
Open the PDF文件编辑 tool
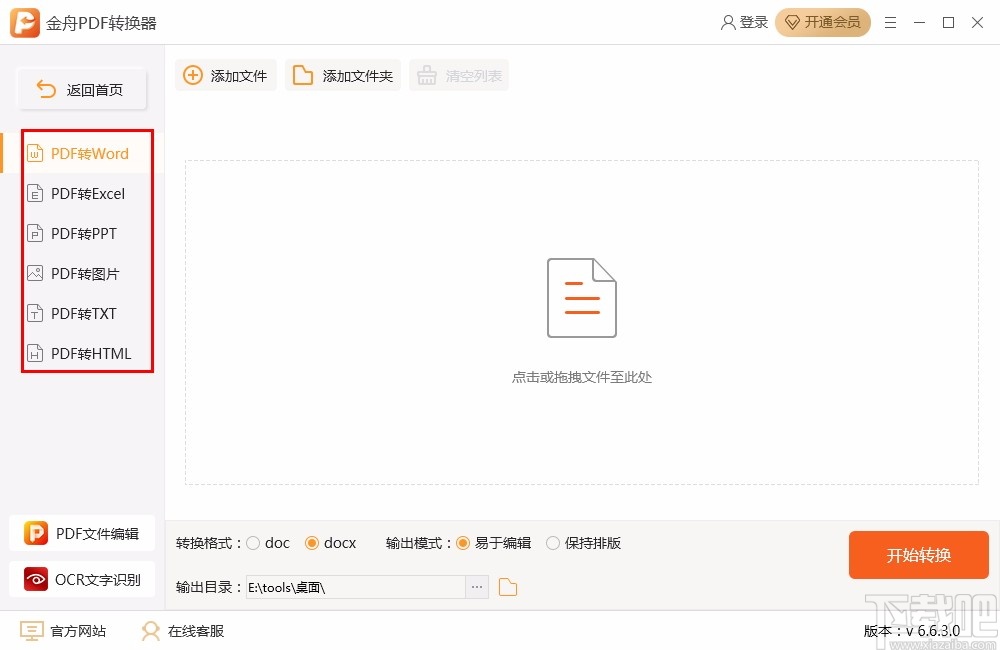pyautogui.click(x=82, y=533)
